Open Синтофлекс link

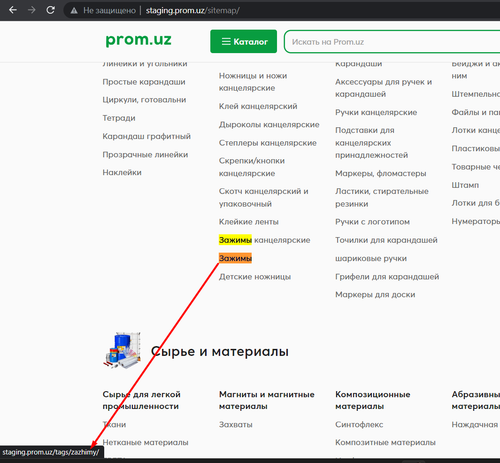coord(359,425)
